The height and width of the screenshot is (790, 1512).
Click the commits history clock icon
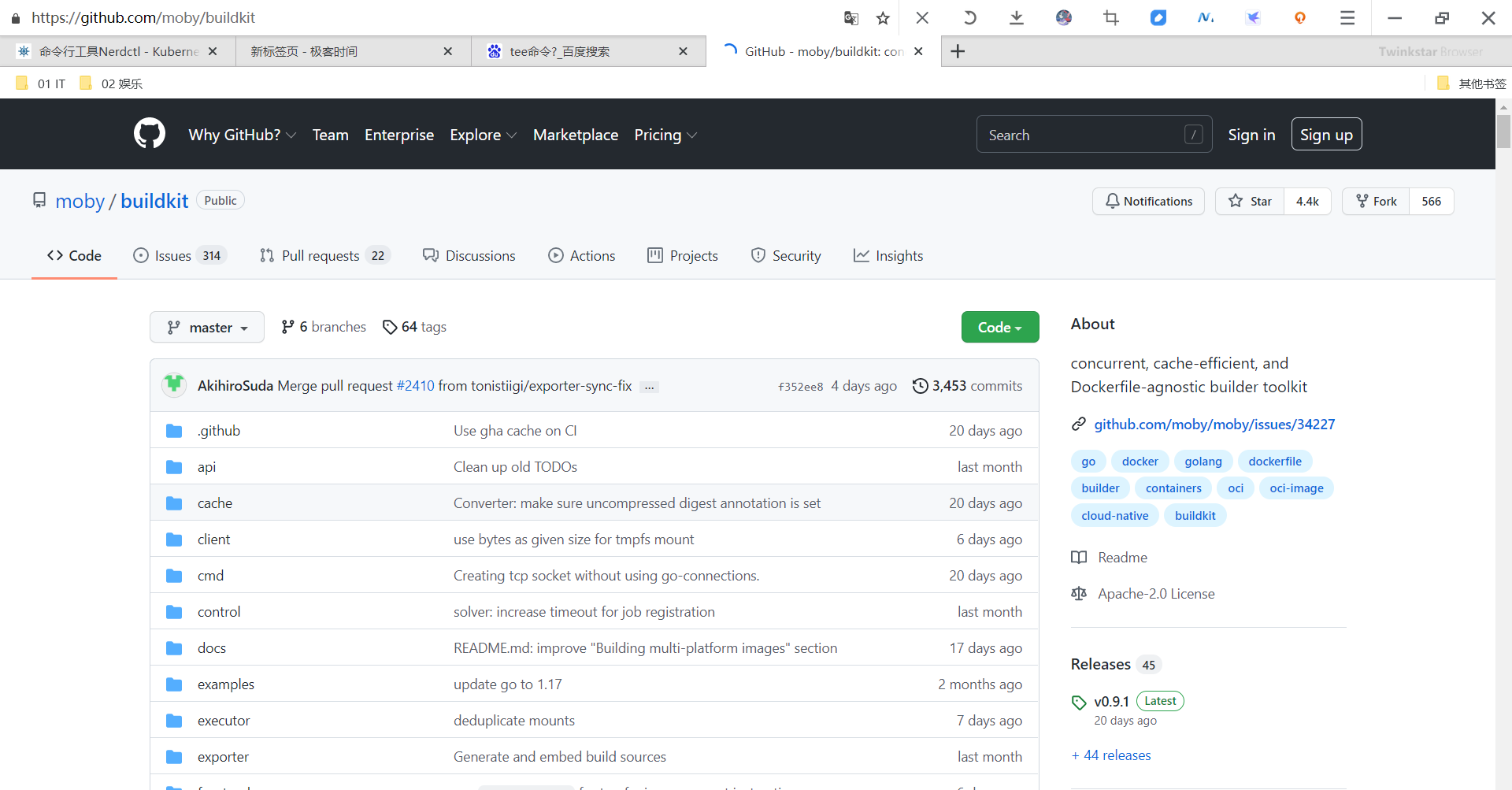pos(920,386)
